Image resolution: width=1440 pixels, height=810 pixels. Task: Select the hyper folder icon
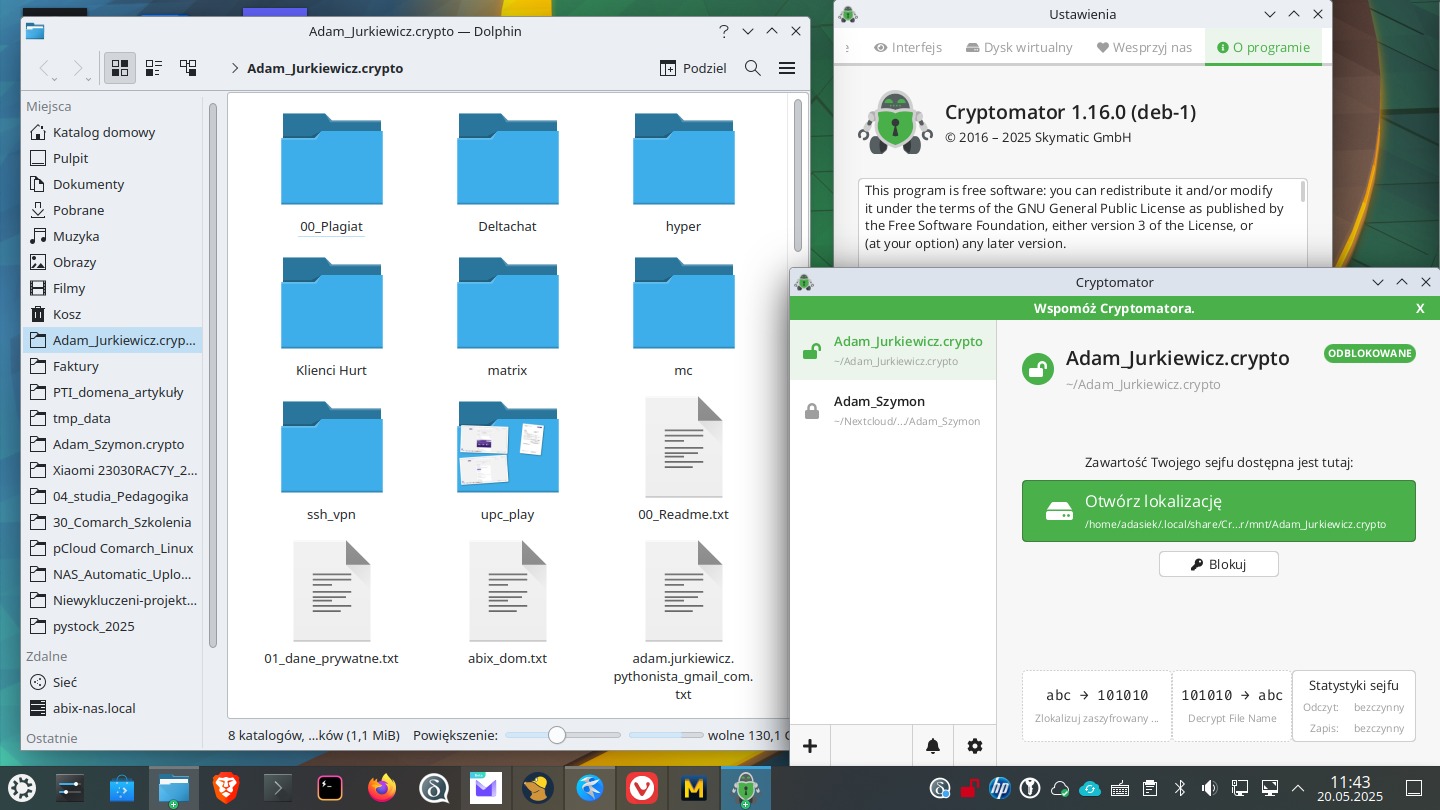(683, 160)
